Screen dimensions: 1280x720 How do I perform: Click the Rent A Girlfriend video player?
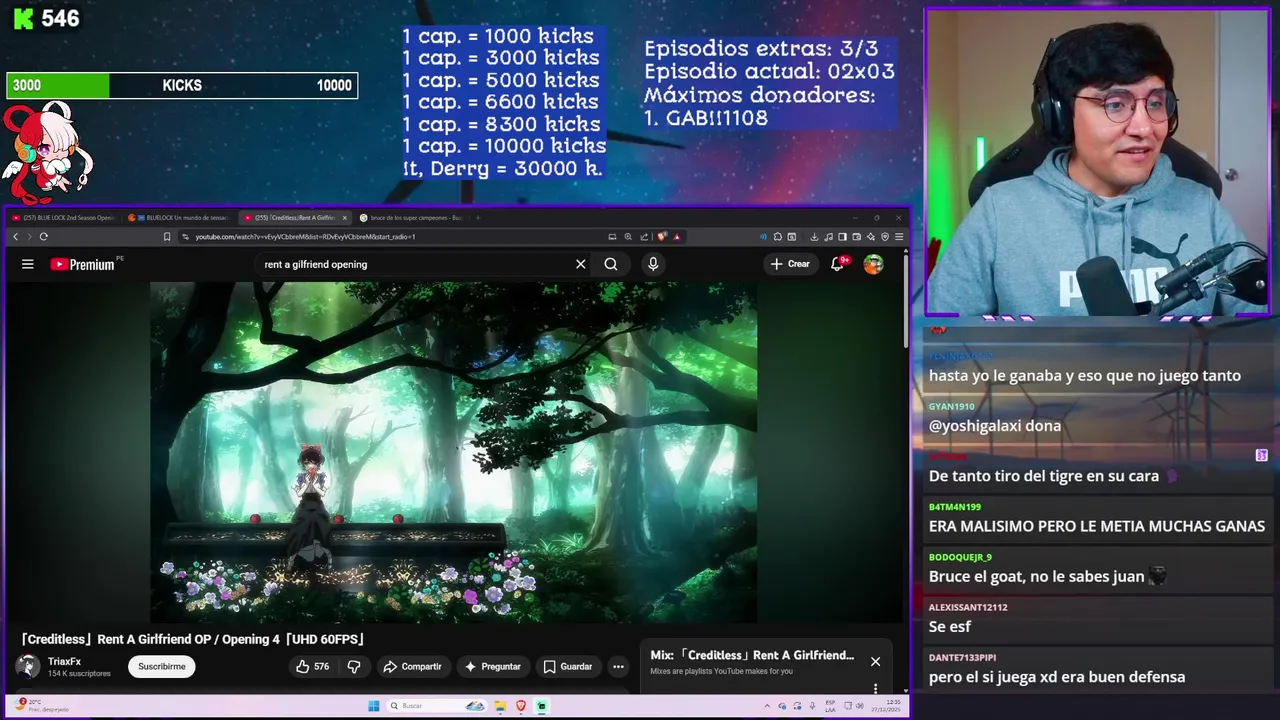(x=453, y=452)
